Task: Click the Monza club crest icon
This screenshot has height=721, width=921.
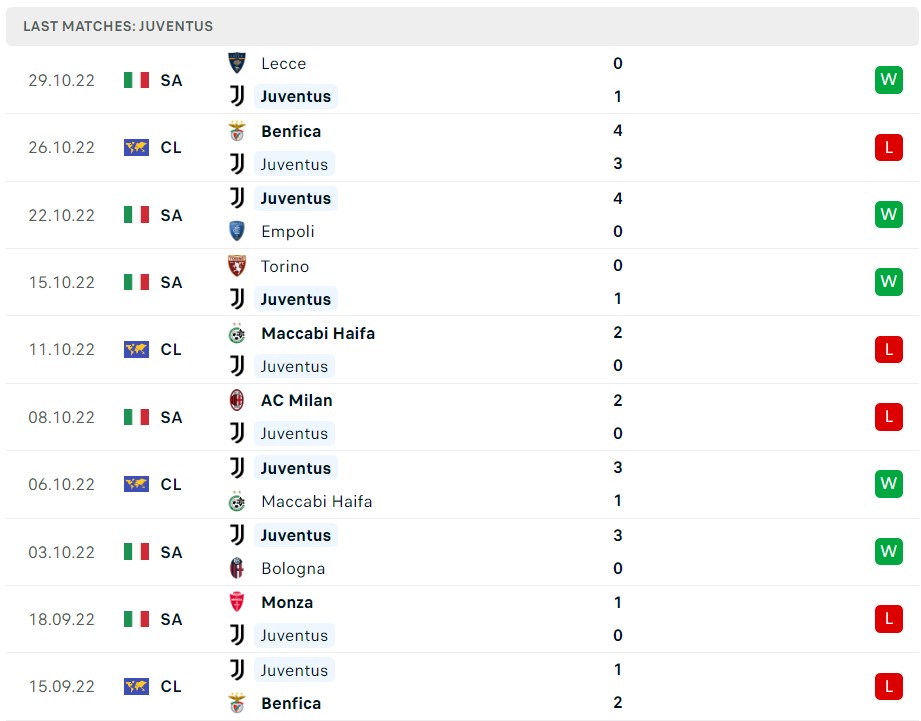Action: coord(239,602)
